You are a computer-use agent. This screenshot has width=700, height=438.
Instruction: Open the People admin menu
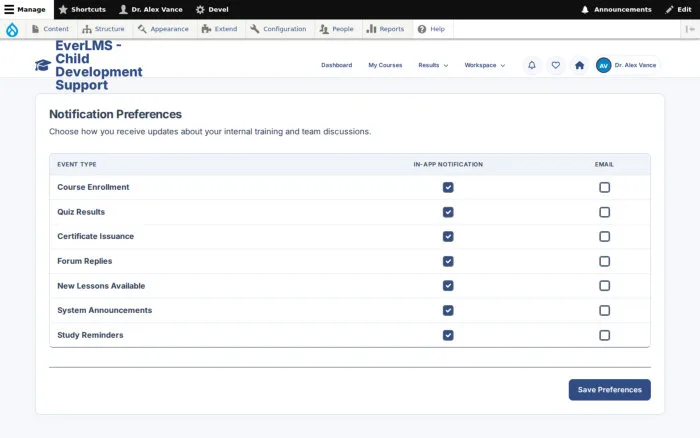[x=337, y=29]
